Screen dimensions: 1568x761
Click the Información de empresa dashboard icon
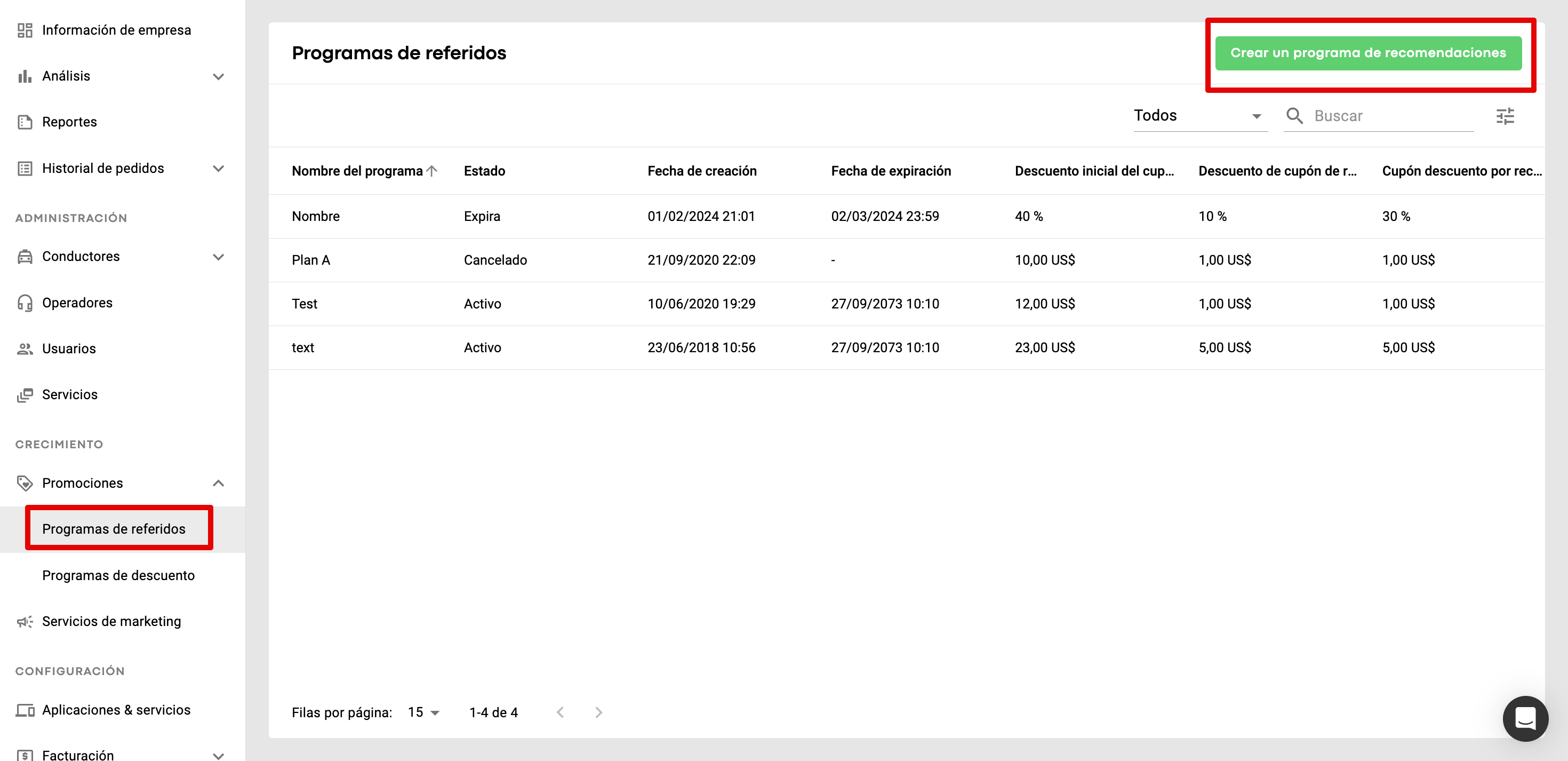[25, 30]
